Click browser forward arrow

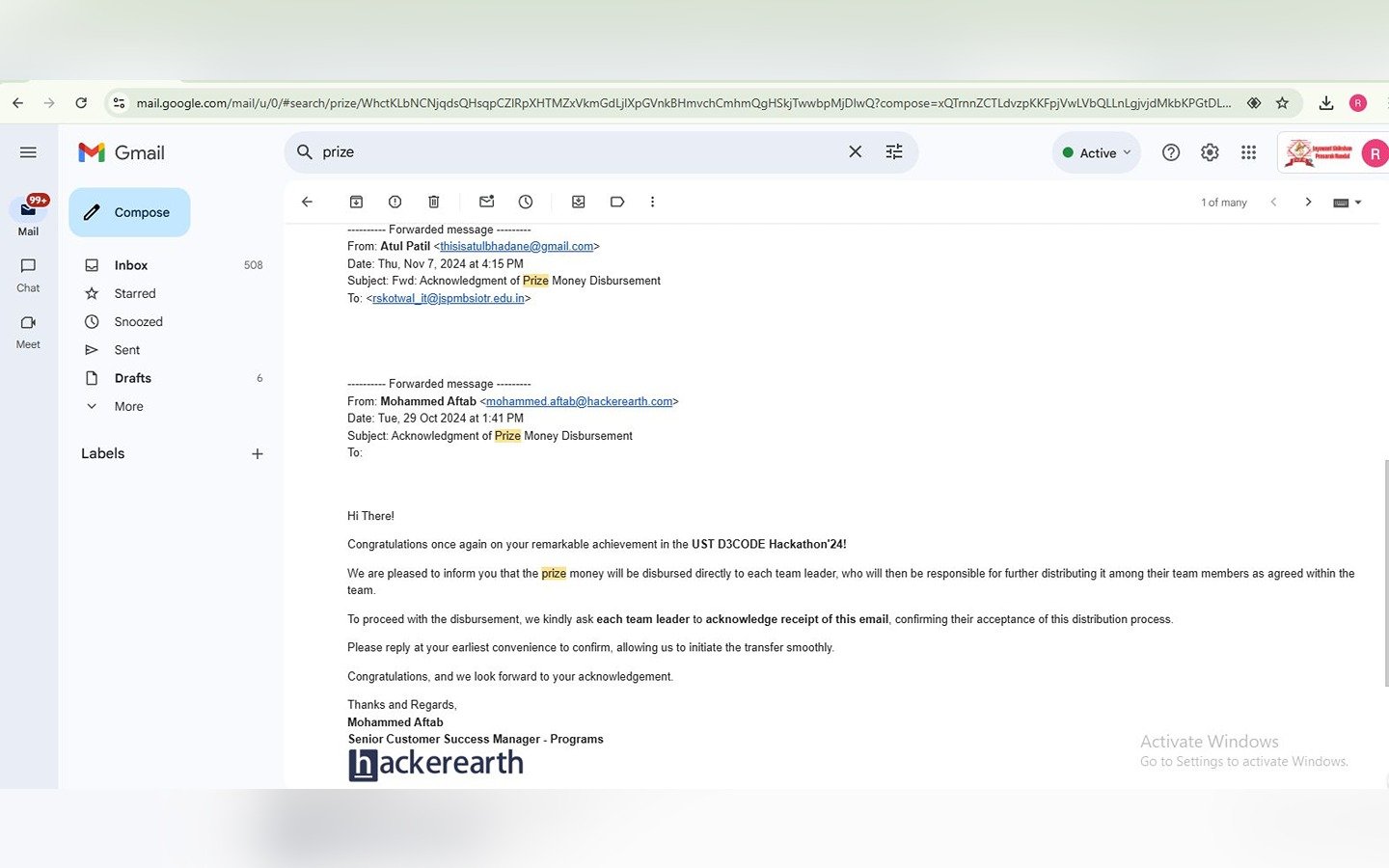[49, 103]
